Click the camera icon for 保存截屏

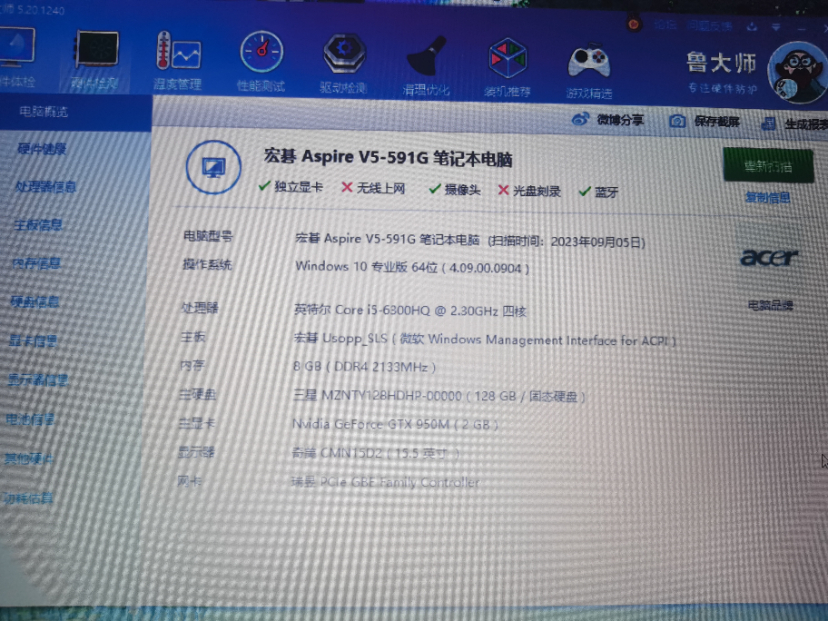click(x=678, y=121)
